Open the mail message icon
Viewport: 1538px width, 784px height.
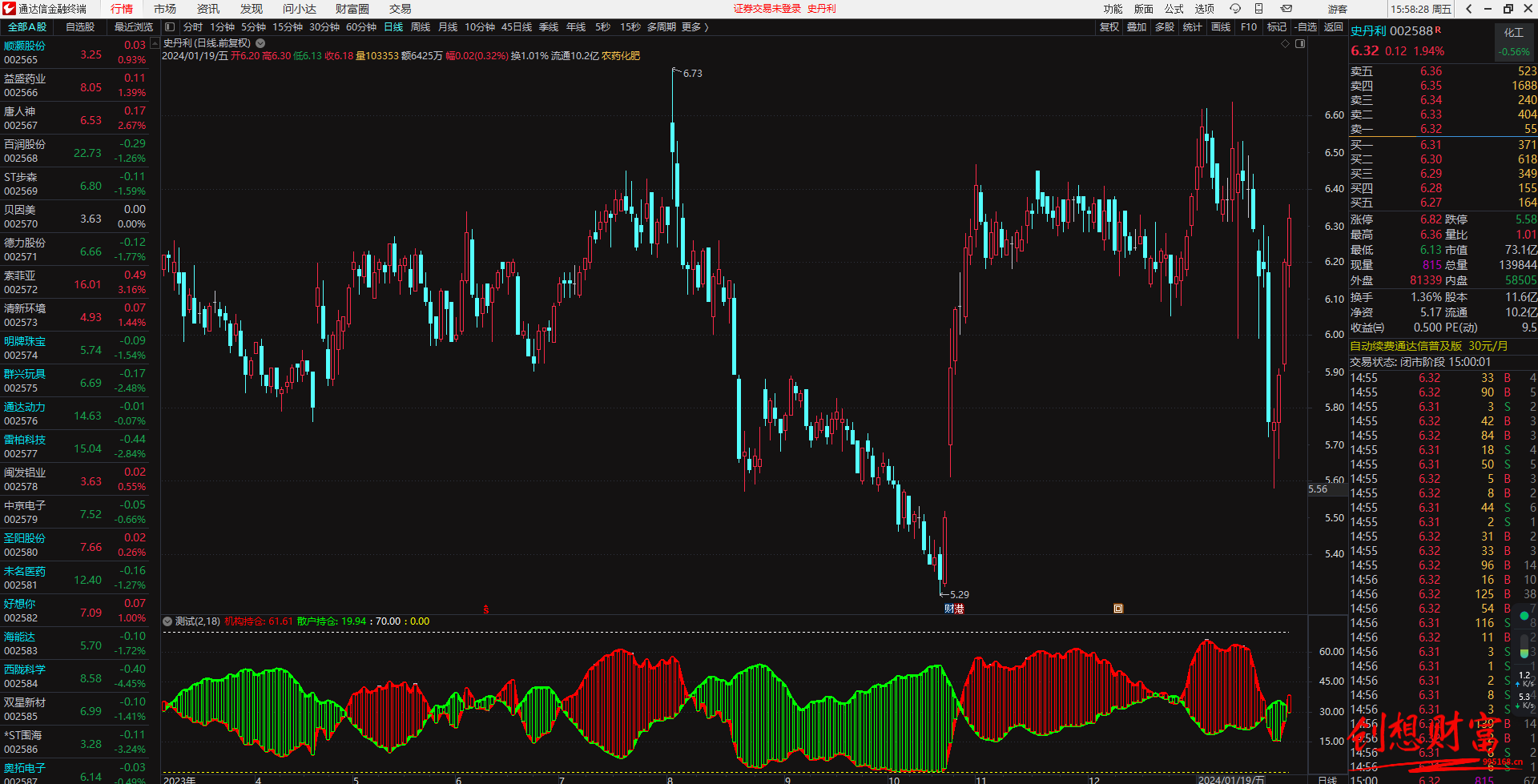tap(1286, 9)
